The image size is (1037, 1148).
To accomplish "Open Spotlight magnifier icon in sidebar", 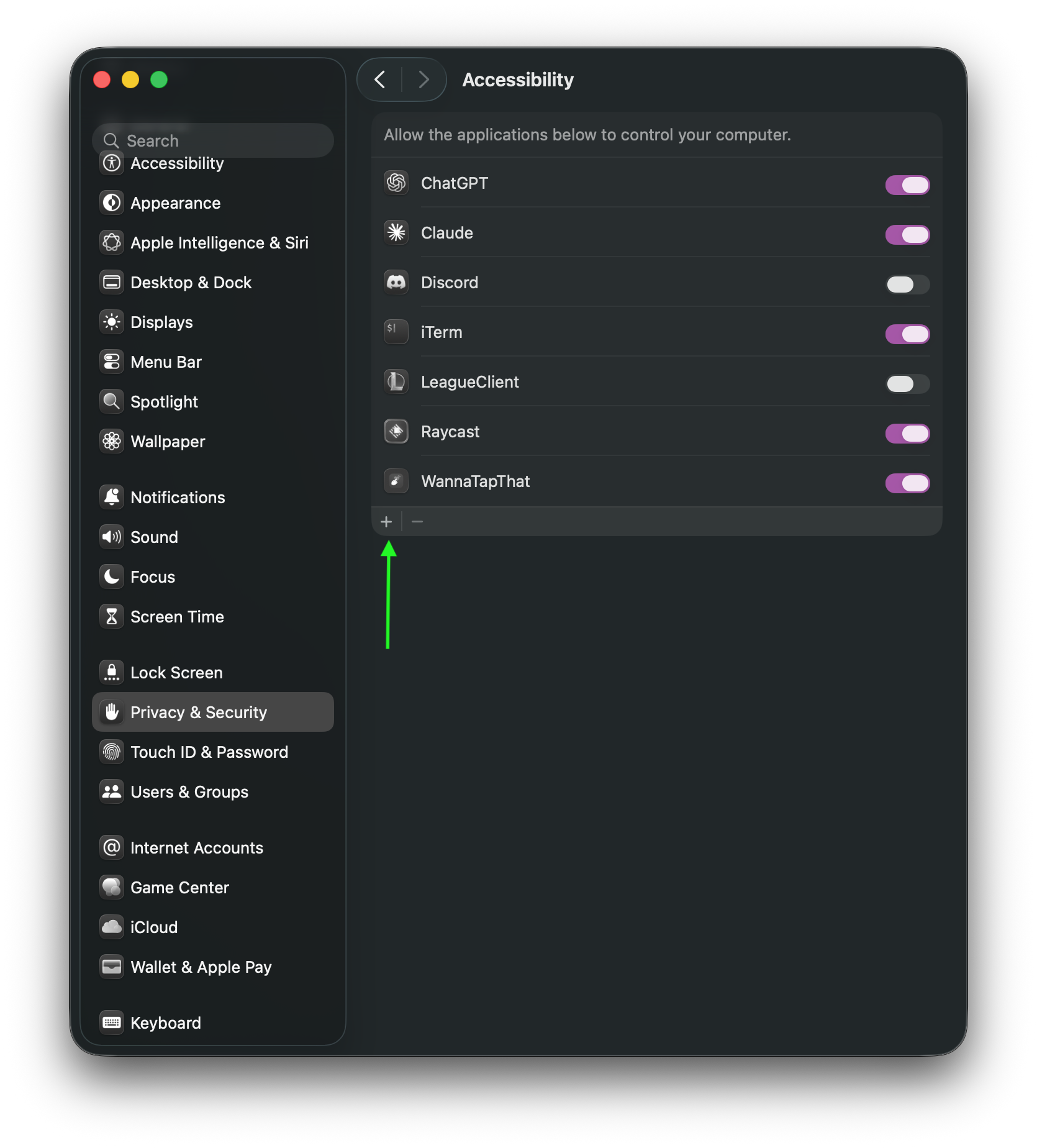I will click(x=112, y=401).
